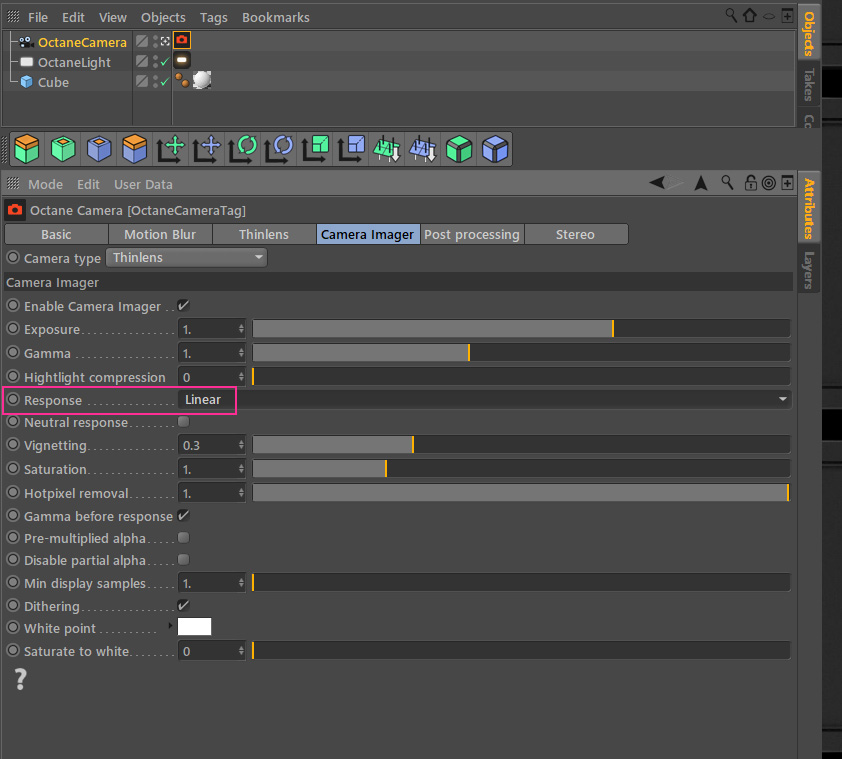Viewport: 842px width, 759px height.
Task: Click the green cube with dark edges icon
Action: pyautogui.click(x=459, y=149)
